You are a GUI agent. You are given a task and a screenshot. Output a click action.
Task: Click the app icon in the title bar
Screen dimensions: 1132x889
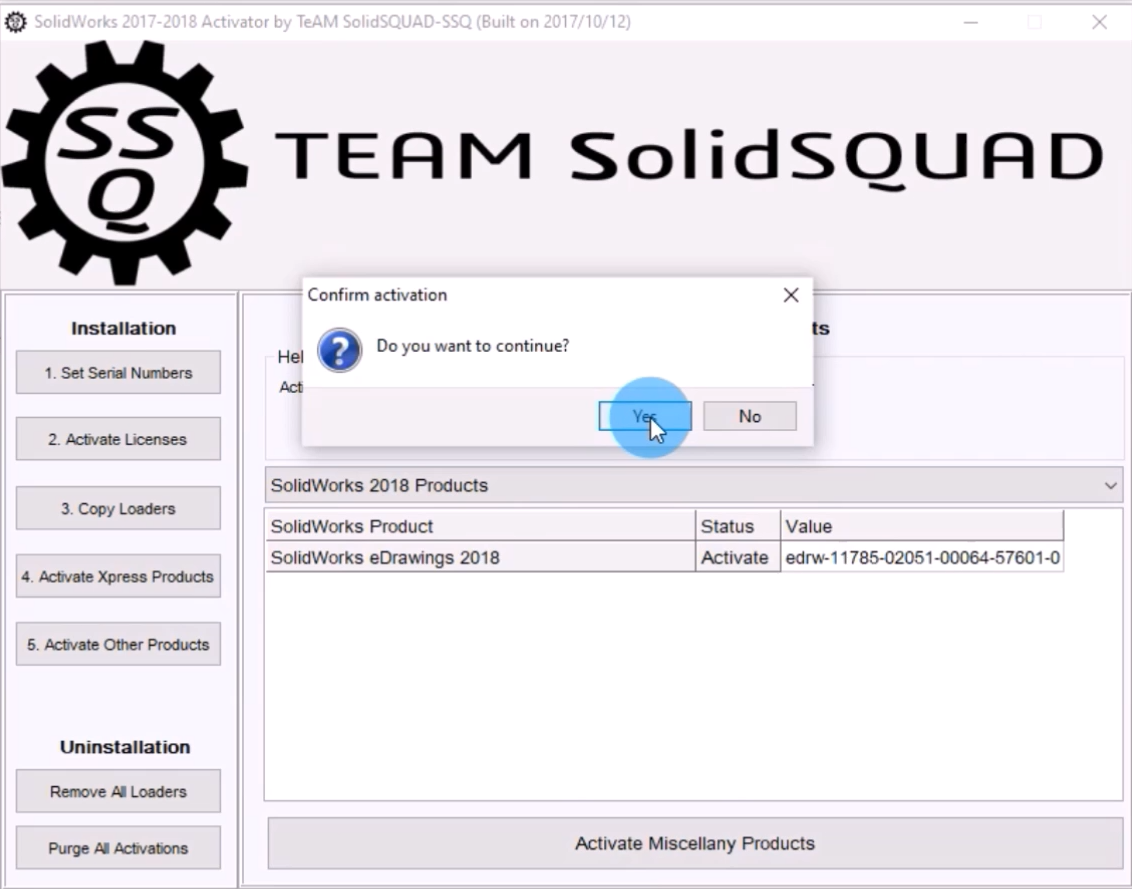[16, 22]
